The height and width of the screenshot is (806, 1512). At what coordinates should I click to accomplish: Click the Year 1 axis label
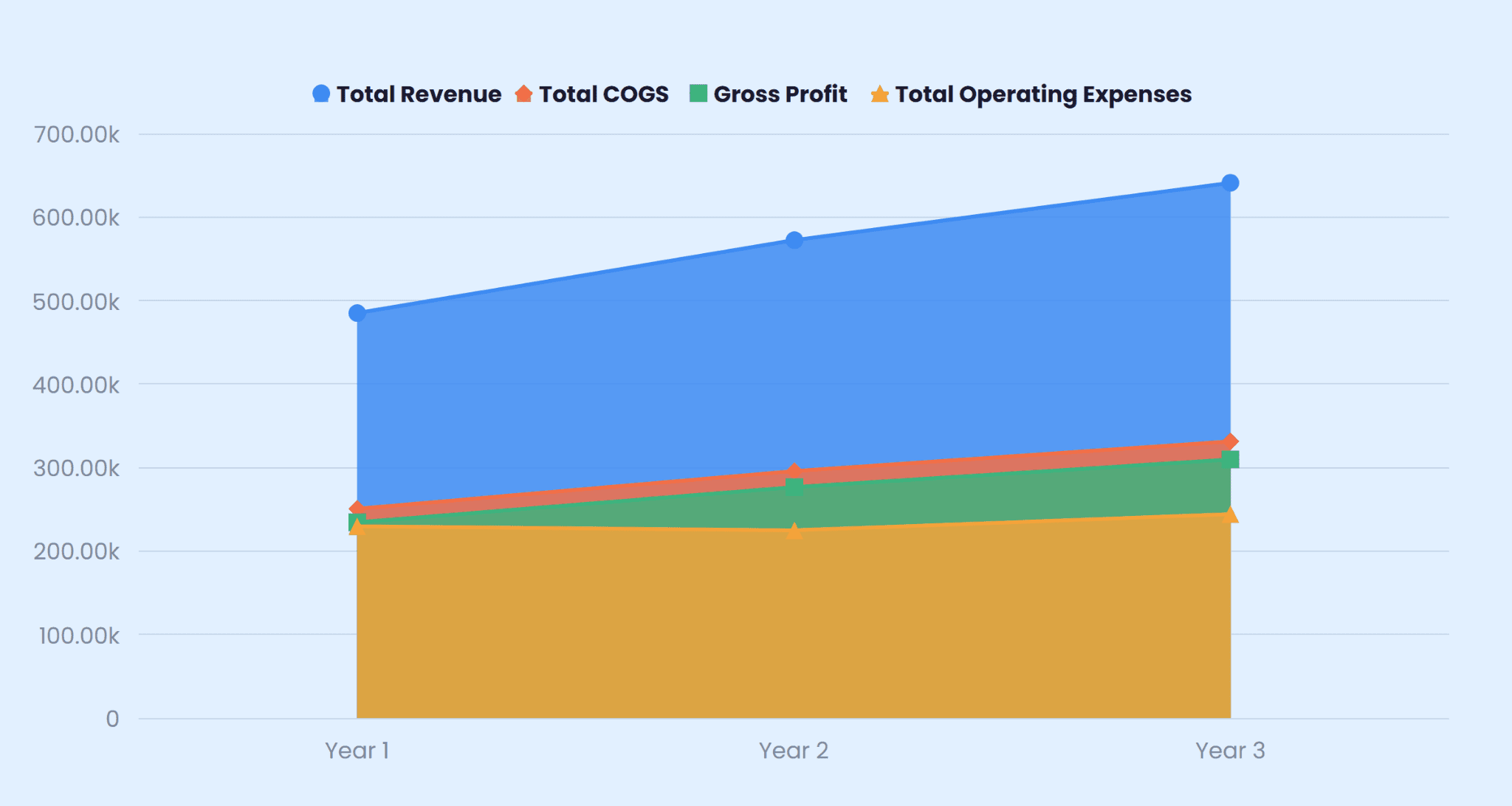(x=357, y=750)
